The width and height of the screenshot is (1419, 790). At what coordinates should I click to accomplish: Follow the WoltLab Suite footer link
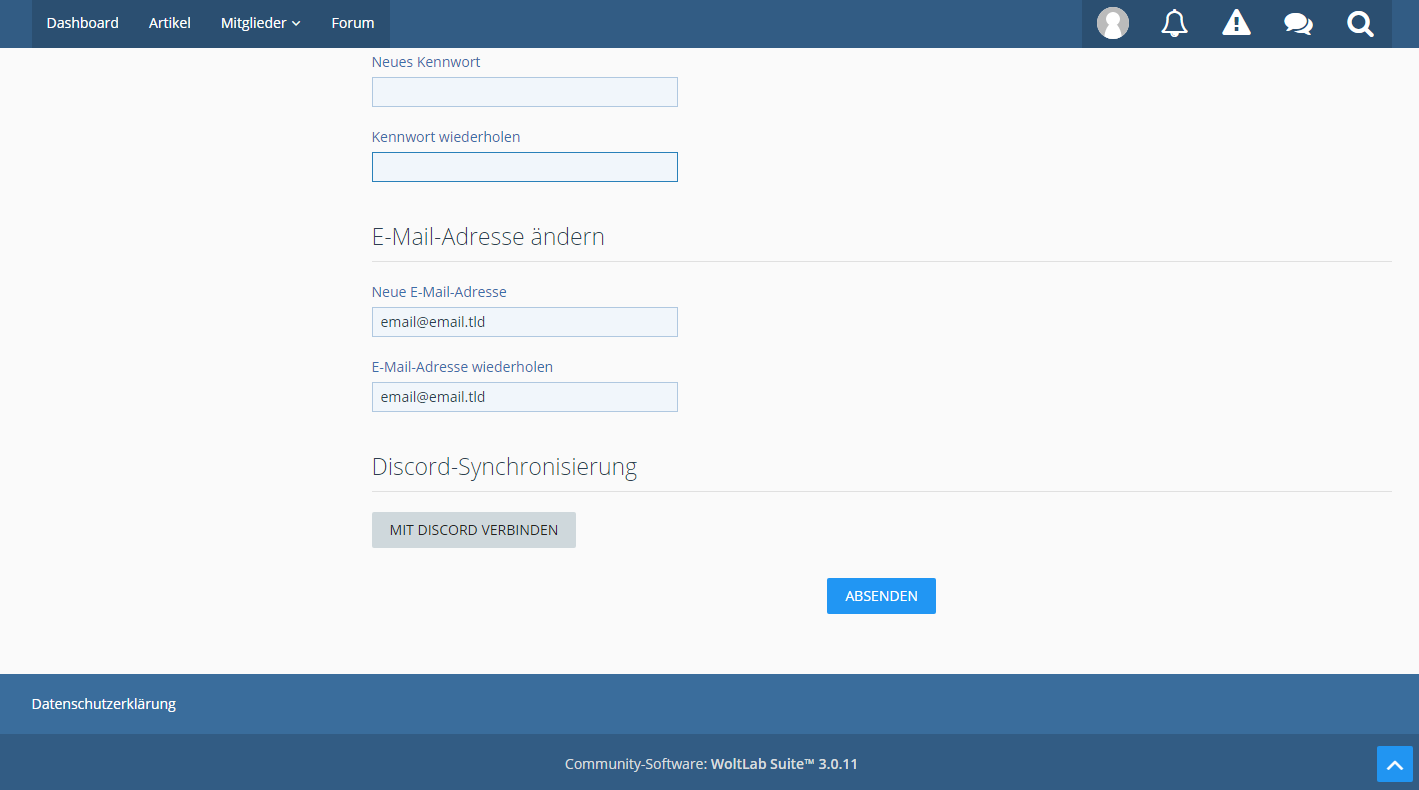[784, 764]
